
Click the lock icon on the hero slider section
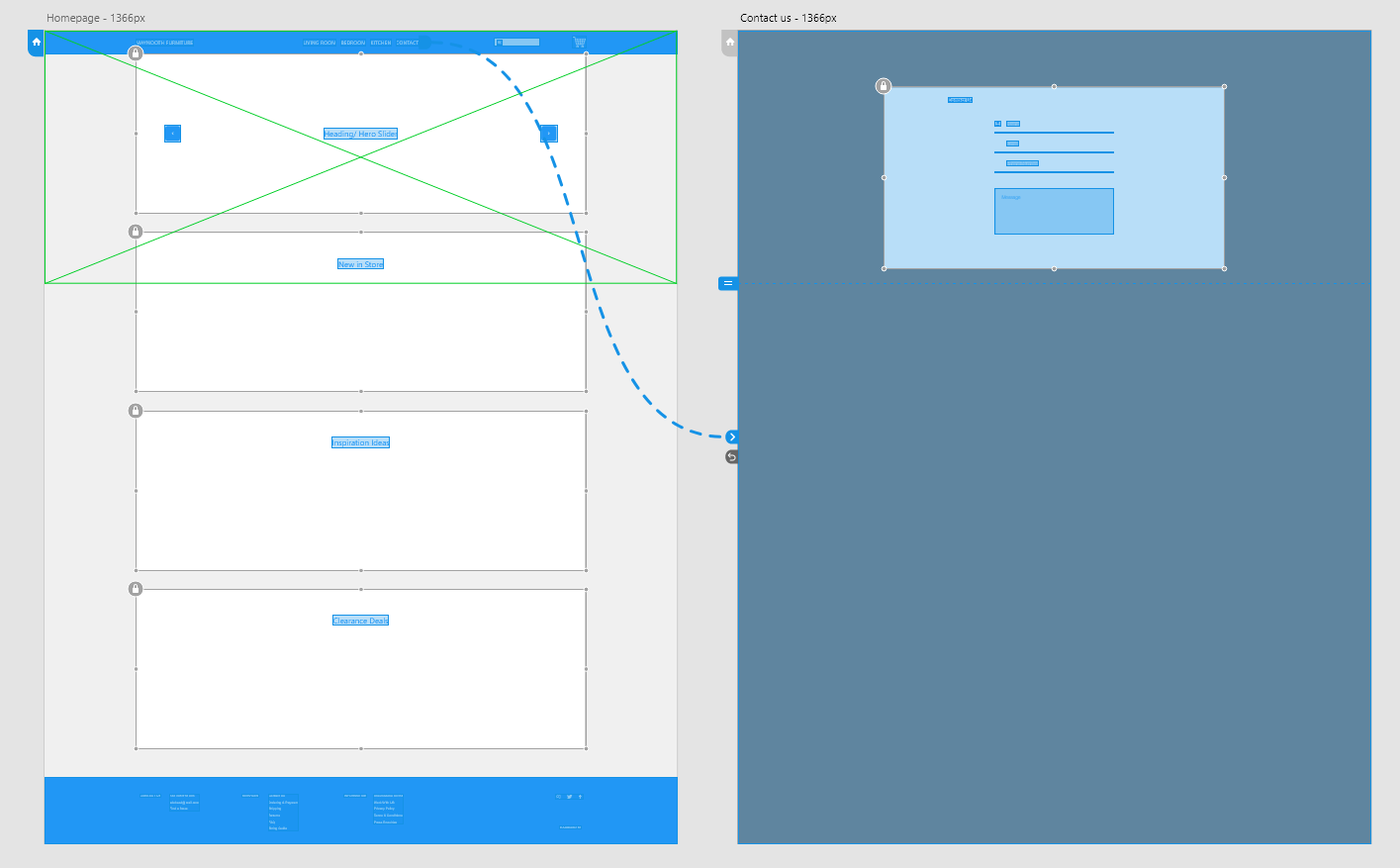point(136,53)
